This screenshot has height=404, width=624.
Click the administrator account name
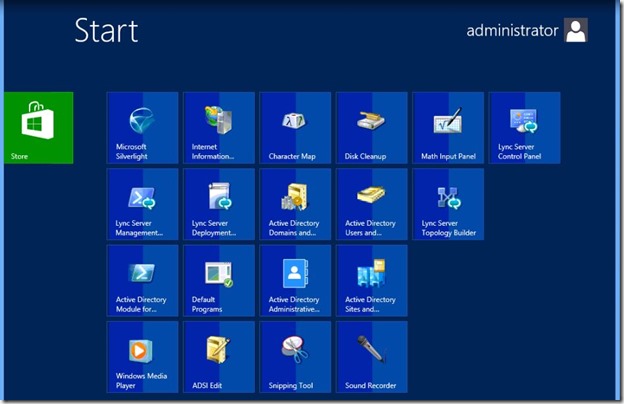pos(512,31)
